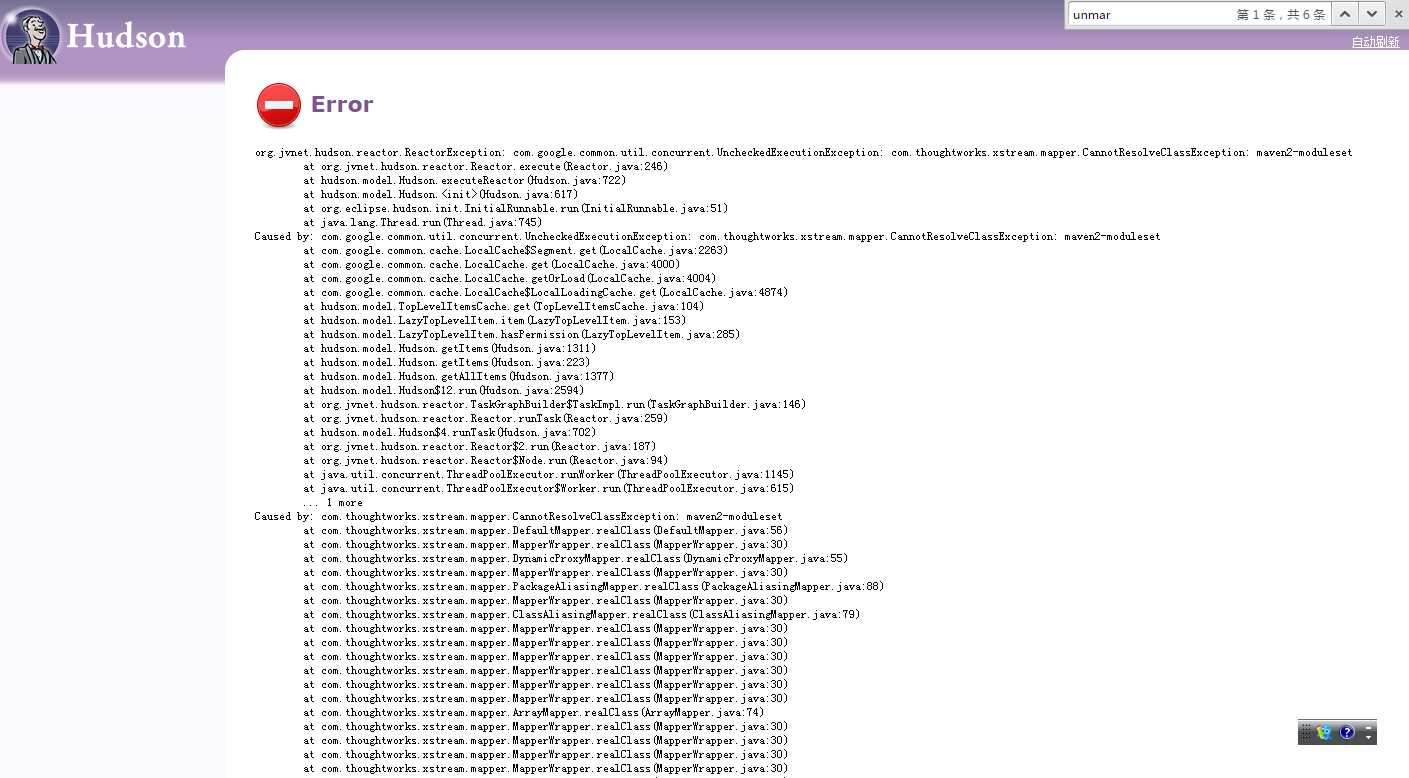Click the 自动刷新 auto refresh link

click(1375, 42)
